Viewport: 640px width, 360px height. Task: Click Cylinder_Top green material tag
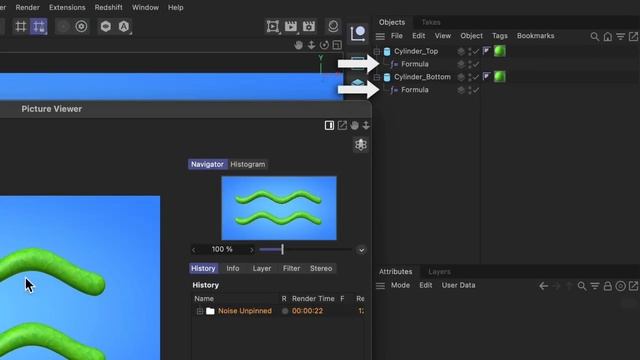[500, 51]
